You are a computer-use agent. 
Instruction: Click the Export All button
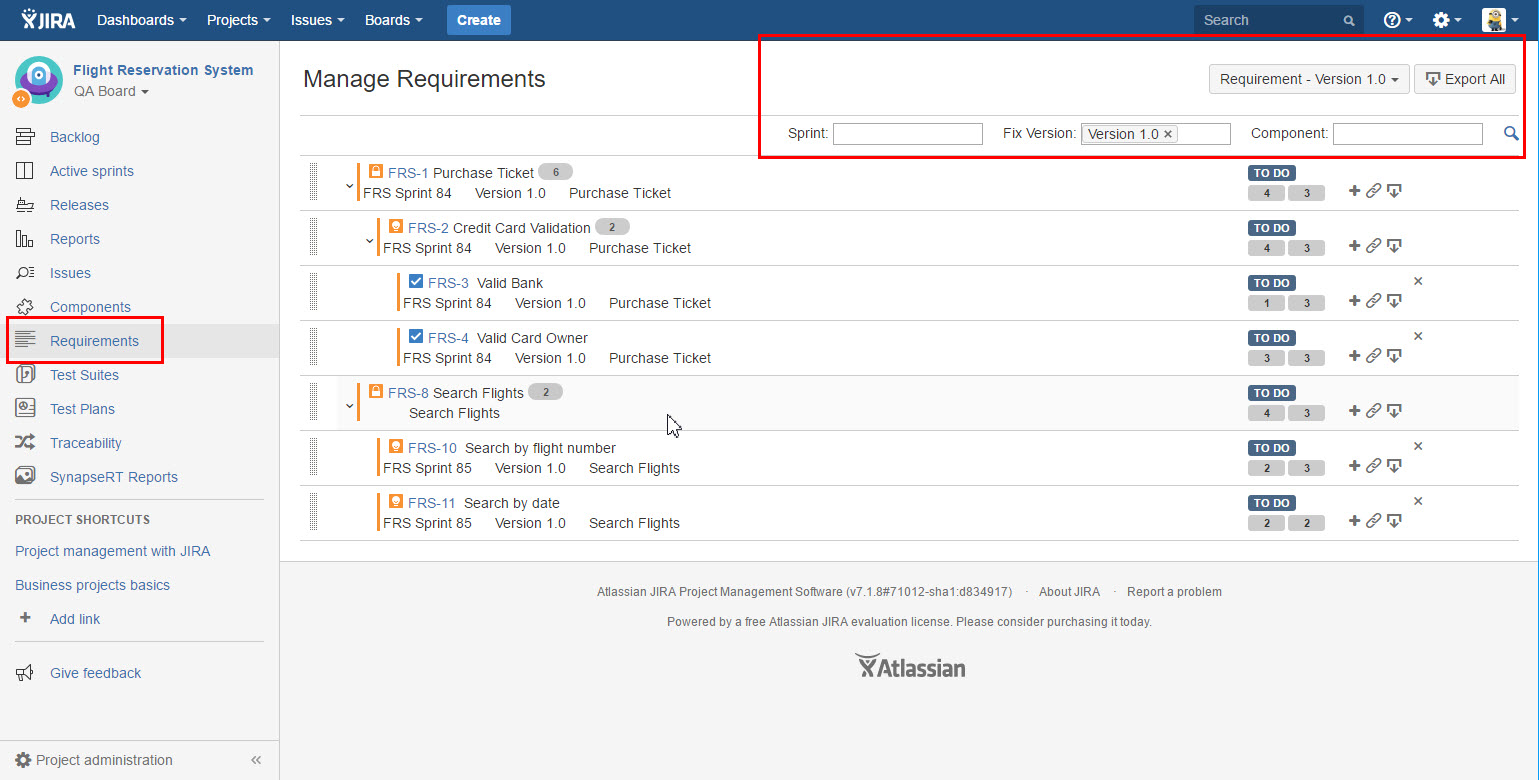pyautogui.click(x=1465, y=79)
